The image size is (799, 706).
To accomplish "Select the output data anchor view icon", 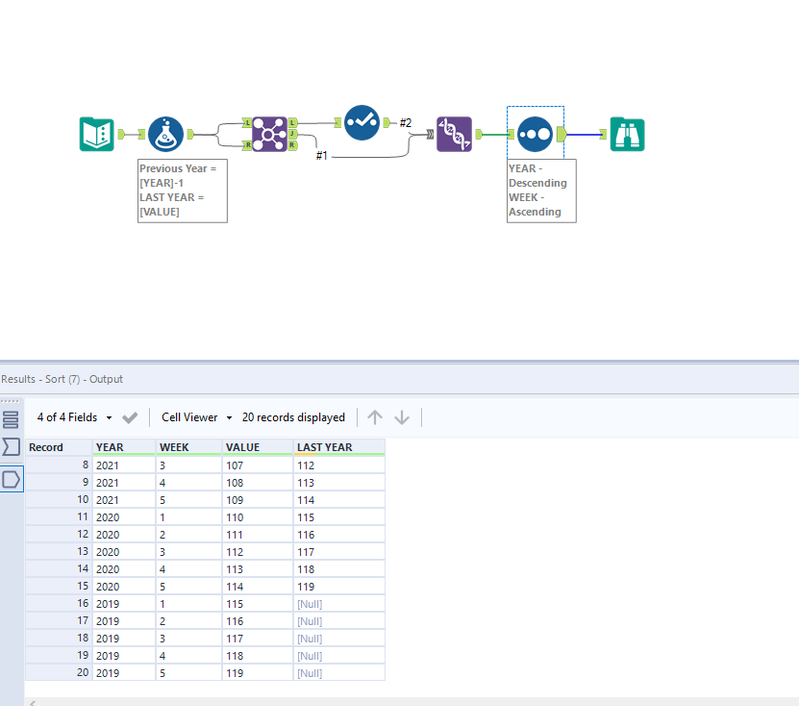I will coord(11,479).
